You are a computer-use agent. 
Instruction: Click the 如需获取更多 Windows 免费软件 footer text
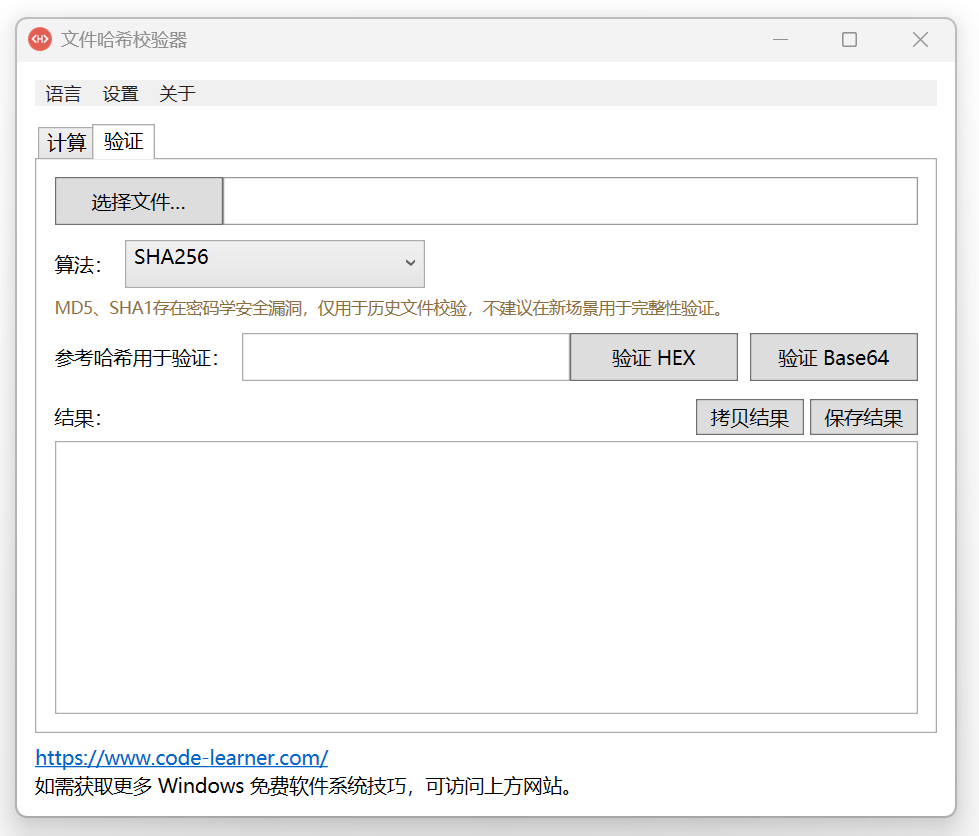pyautogui.click(x=303, y=785)
